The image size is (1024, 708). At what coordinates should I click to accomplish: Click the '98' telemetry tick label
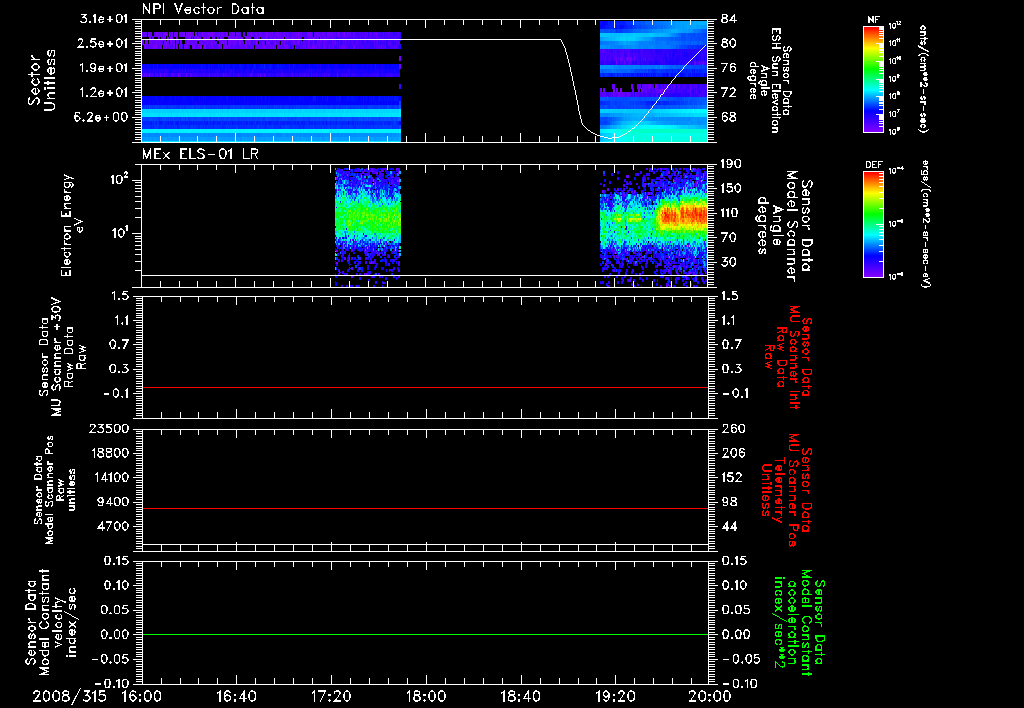coord(728,502)
